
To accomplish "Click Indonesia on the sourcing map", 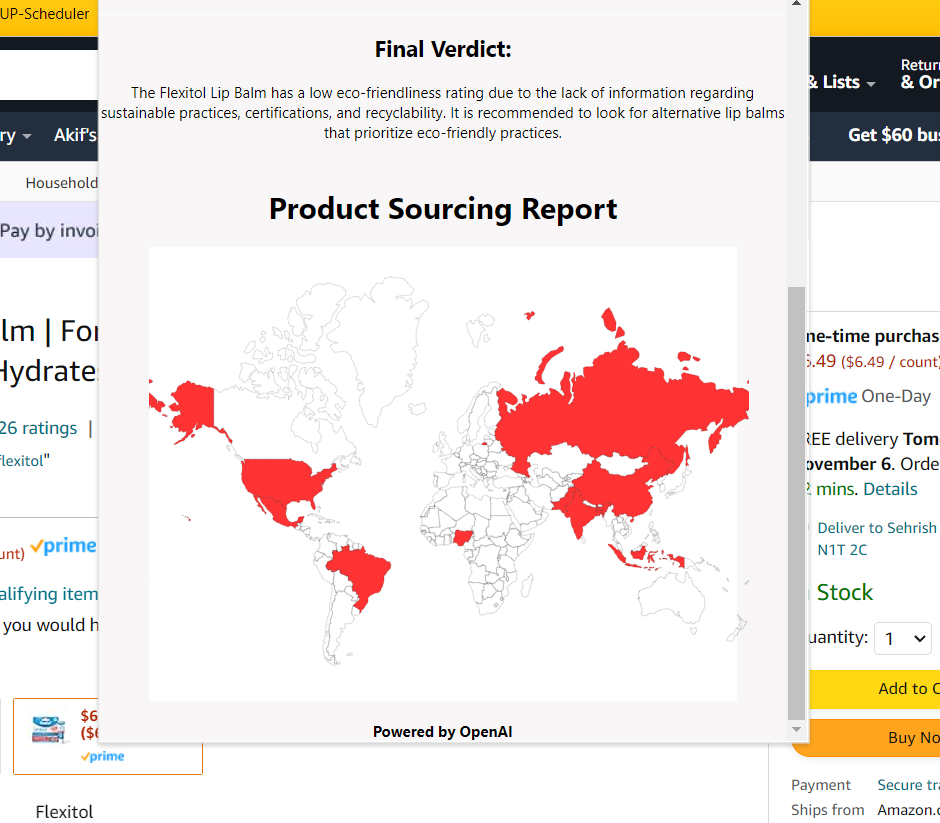I will pyautogui.click(x=644, y=557).
